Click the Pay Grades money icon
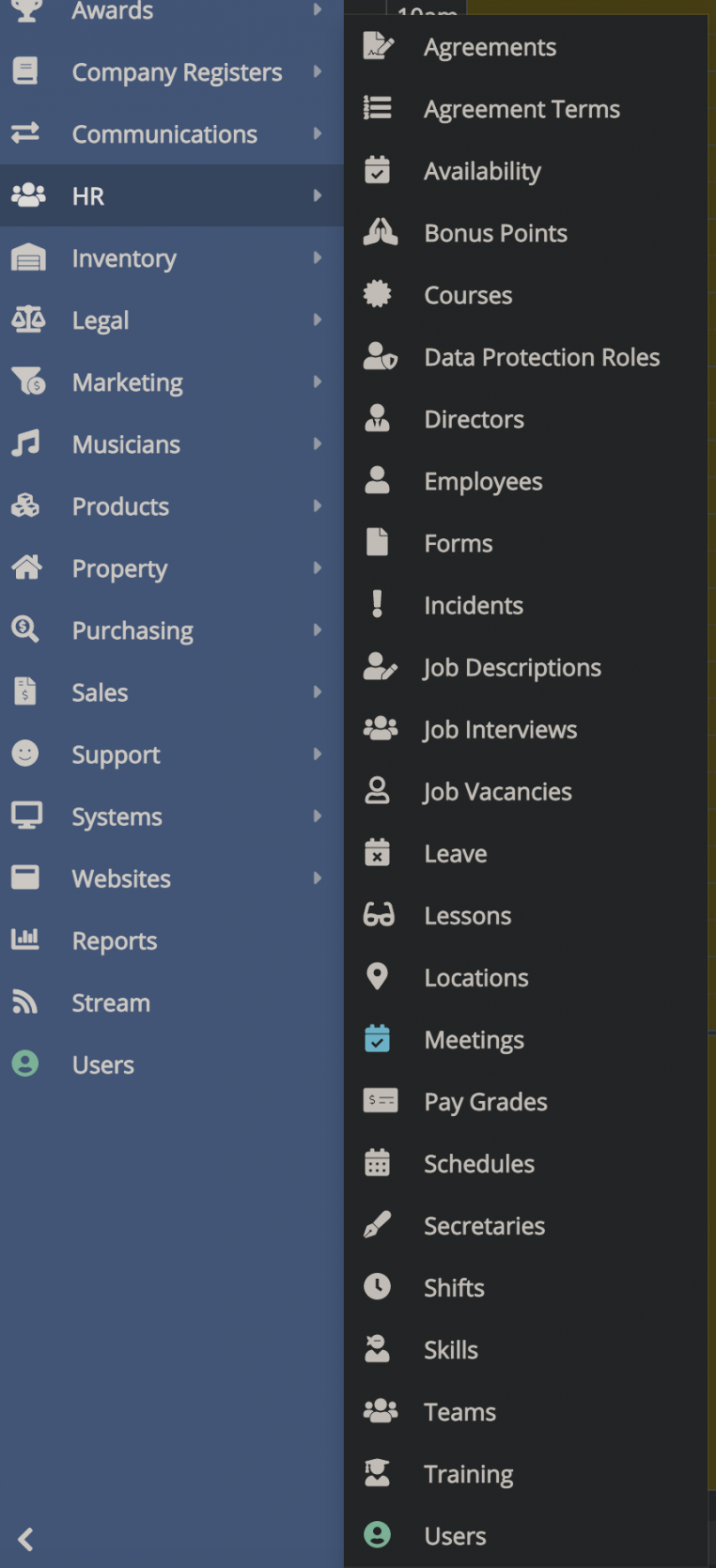716x1568 pixels. coord(380,1101)
